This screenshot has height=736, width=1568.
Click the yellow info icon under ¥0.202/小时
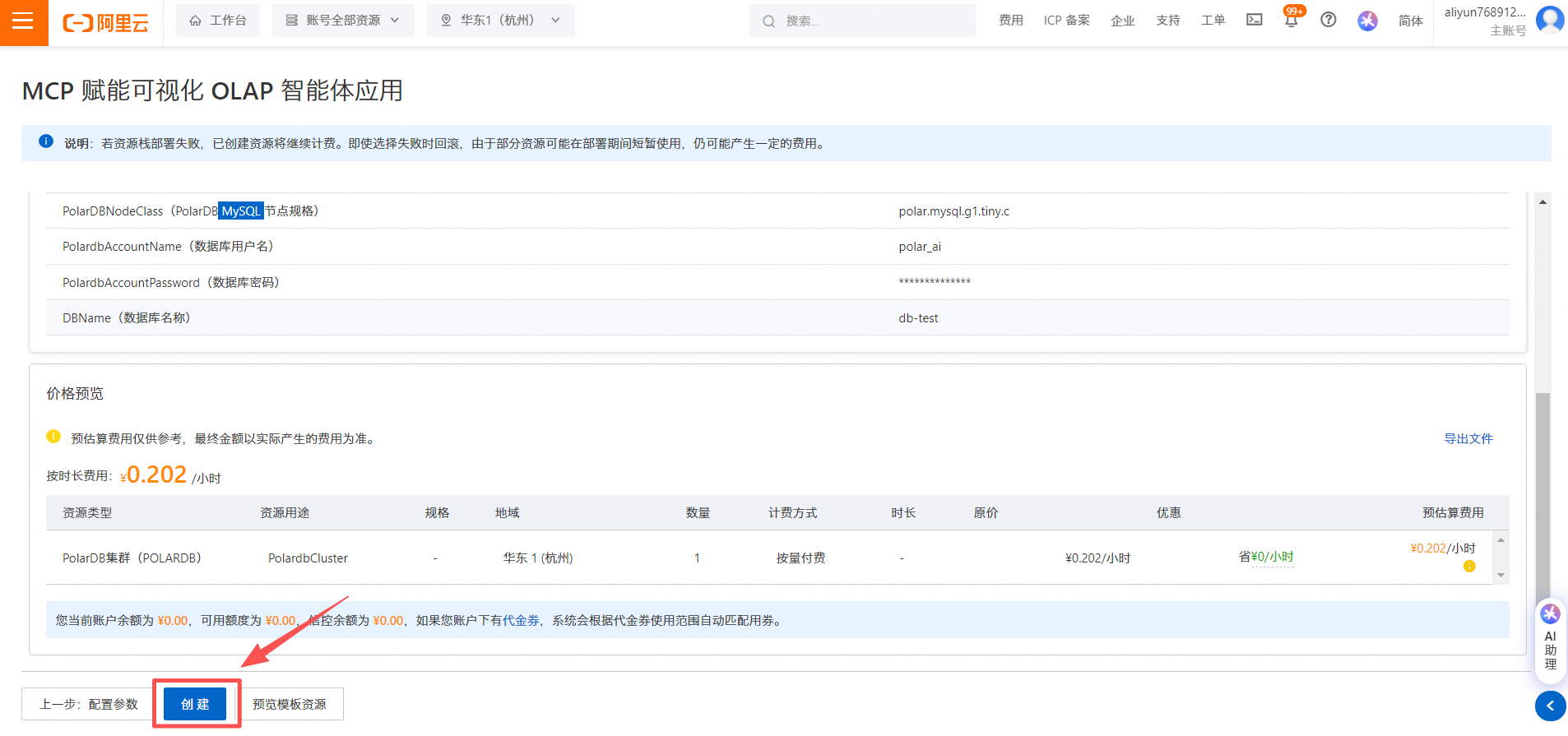click(x=1469, y=567)
